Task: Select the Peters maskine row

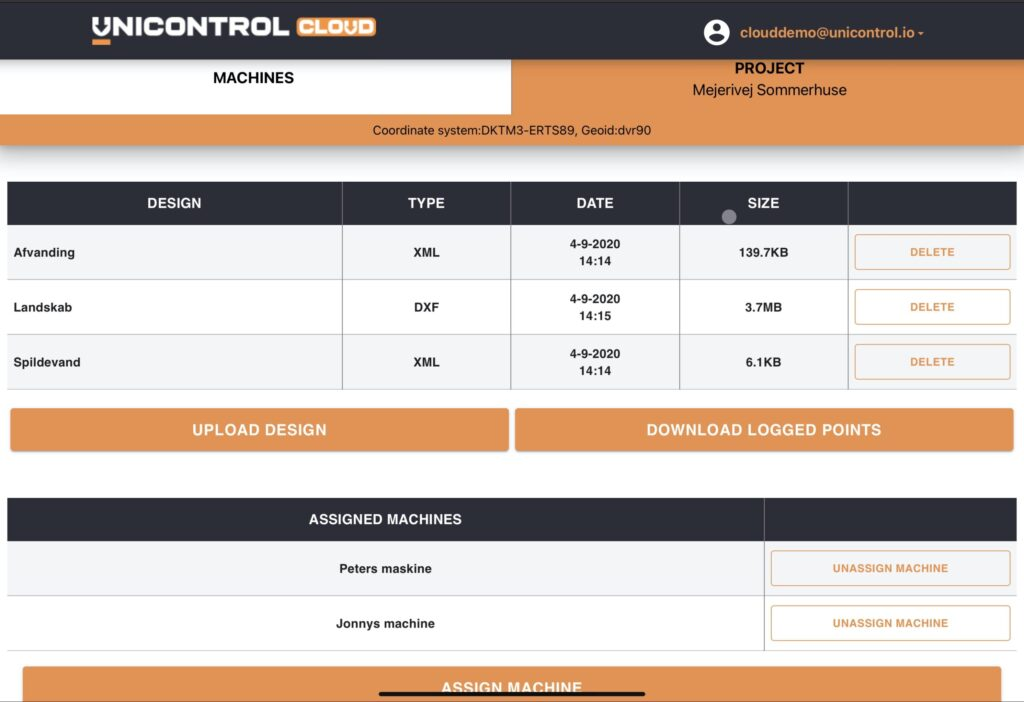Action: click(x=385, y=568)
